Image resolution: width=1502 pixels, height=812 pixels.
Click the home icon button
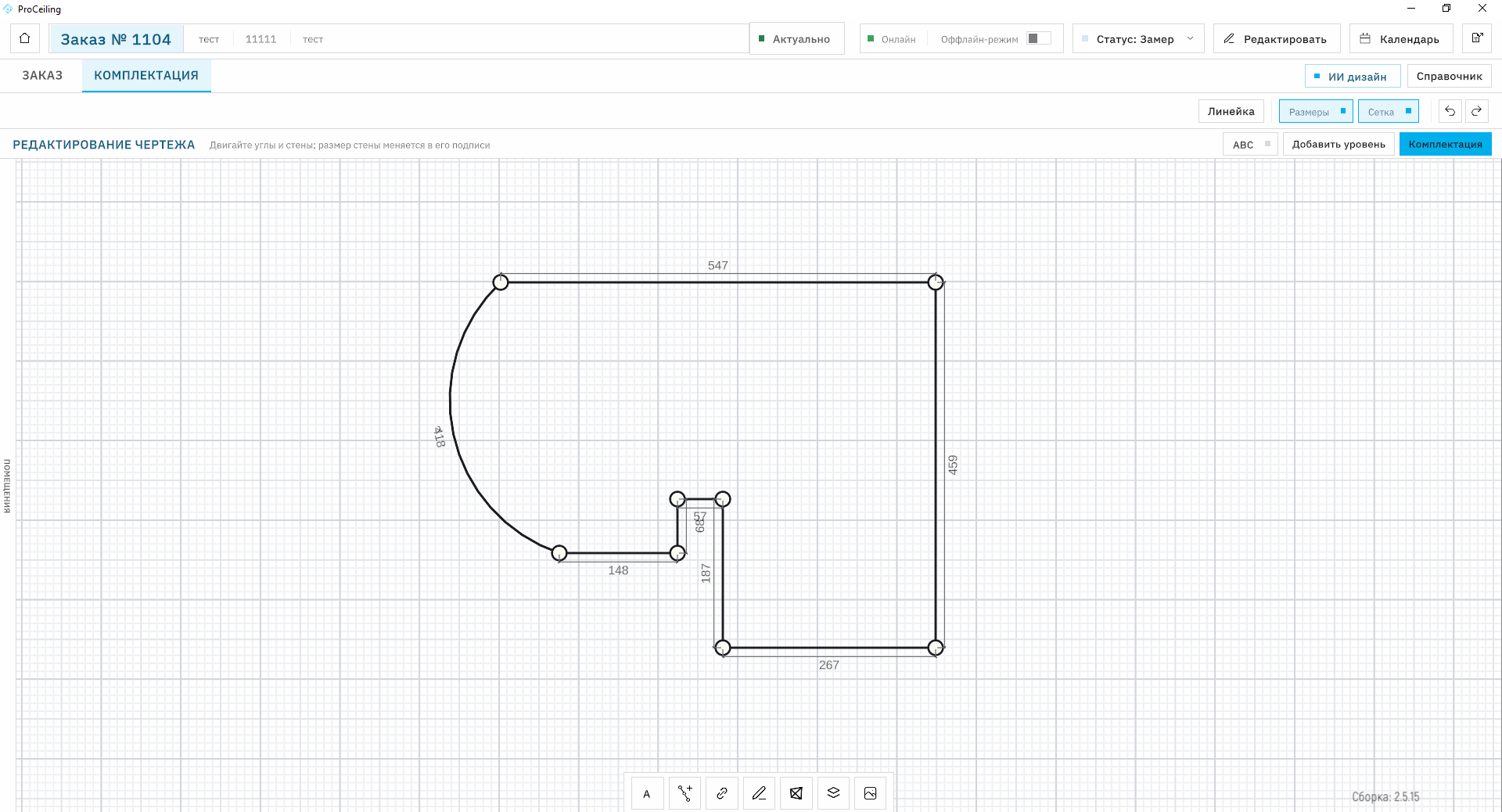25,38
